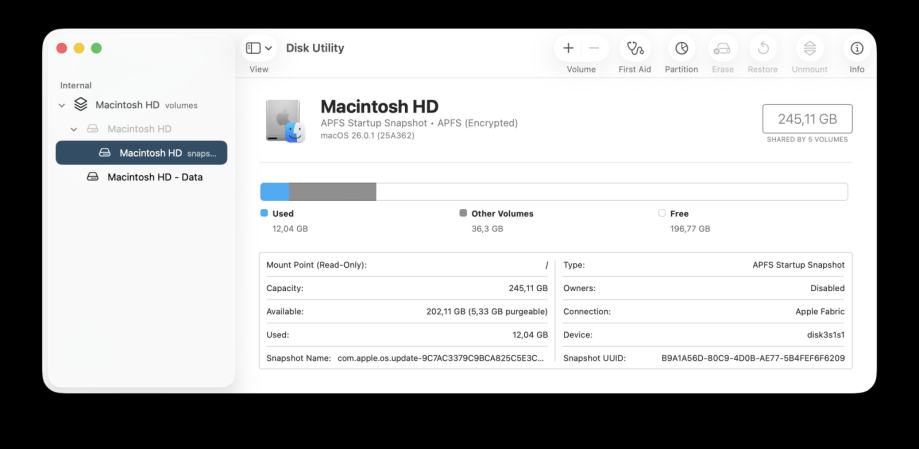Click the blue Used legend swatch
The width and height of the screenshot is (919, 449).
[x=264, y=213]
